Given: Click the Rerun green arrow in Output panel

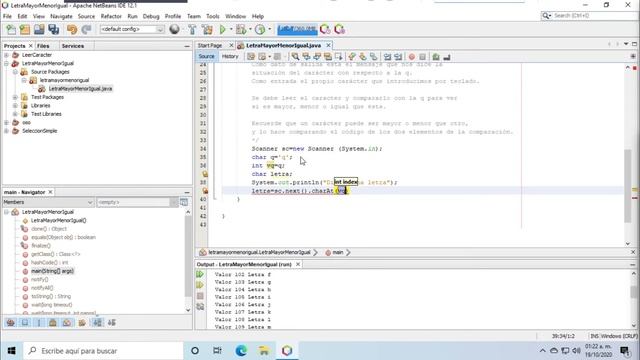Looking at the screenshot, I should point(200,274).
